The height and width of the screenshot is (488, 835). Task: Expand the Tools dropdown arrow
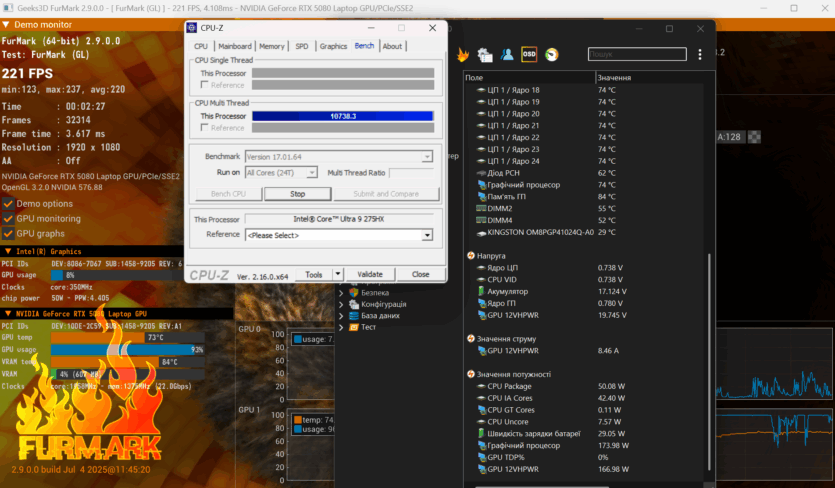click(338, 274)
